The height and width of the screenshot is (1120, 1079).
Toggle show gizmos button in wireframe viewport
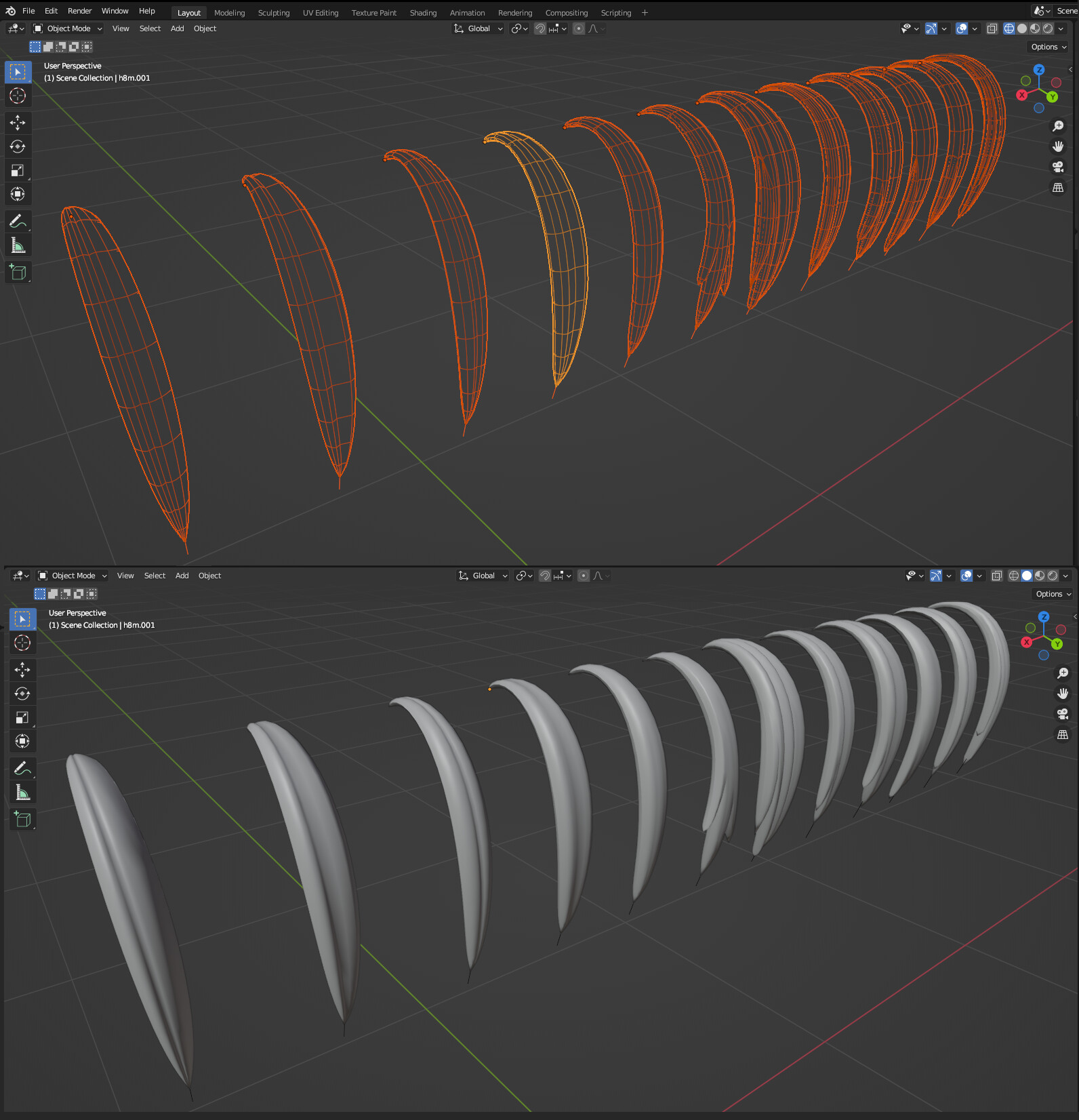931,28
